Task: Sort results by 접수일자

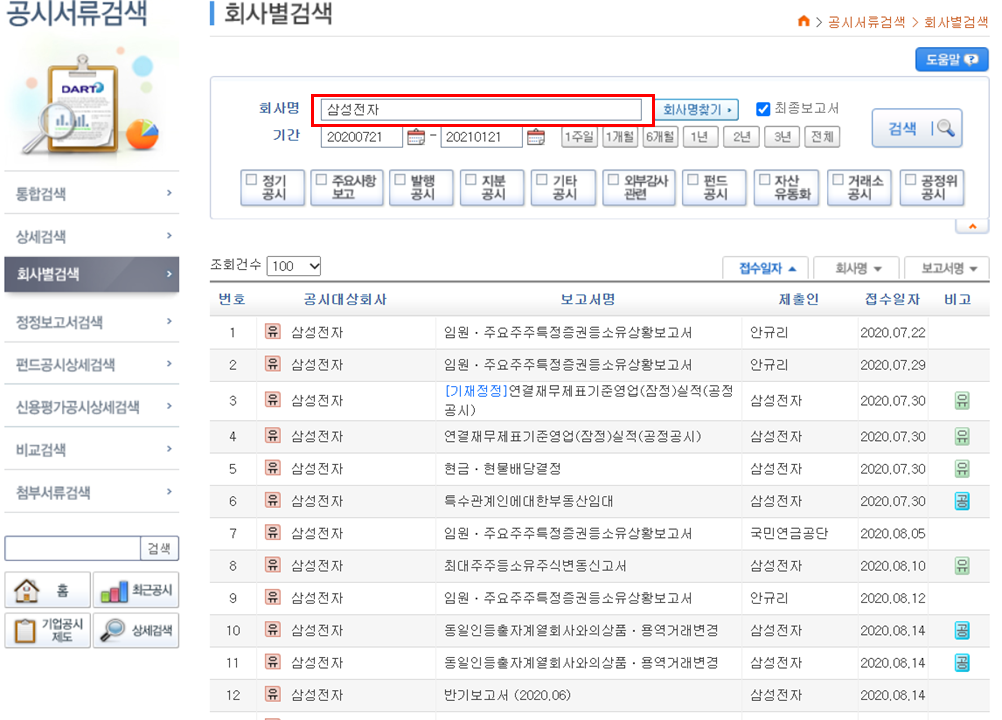Action: [766, 268]
